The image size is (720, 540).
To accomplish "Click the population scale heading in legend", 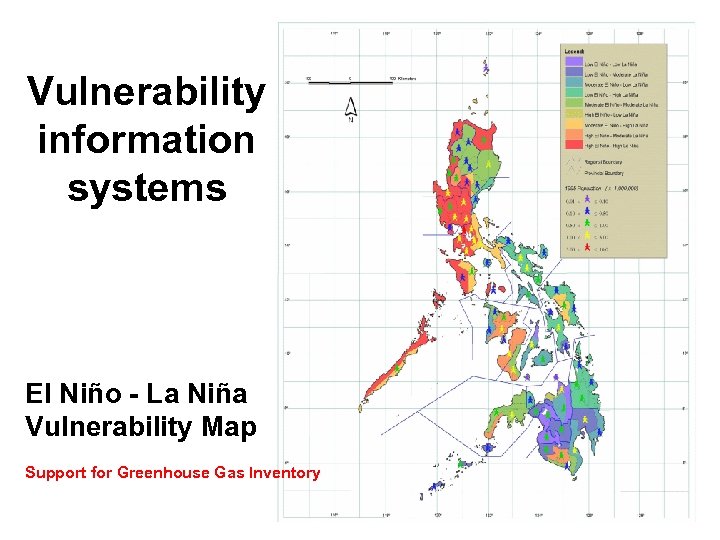I will (602, 188).
